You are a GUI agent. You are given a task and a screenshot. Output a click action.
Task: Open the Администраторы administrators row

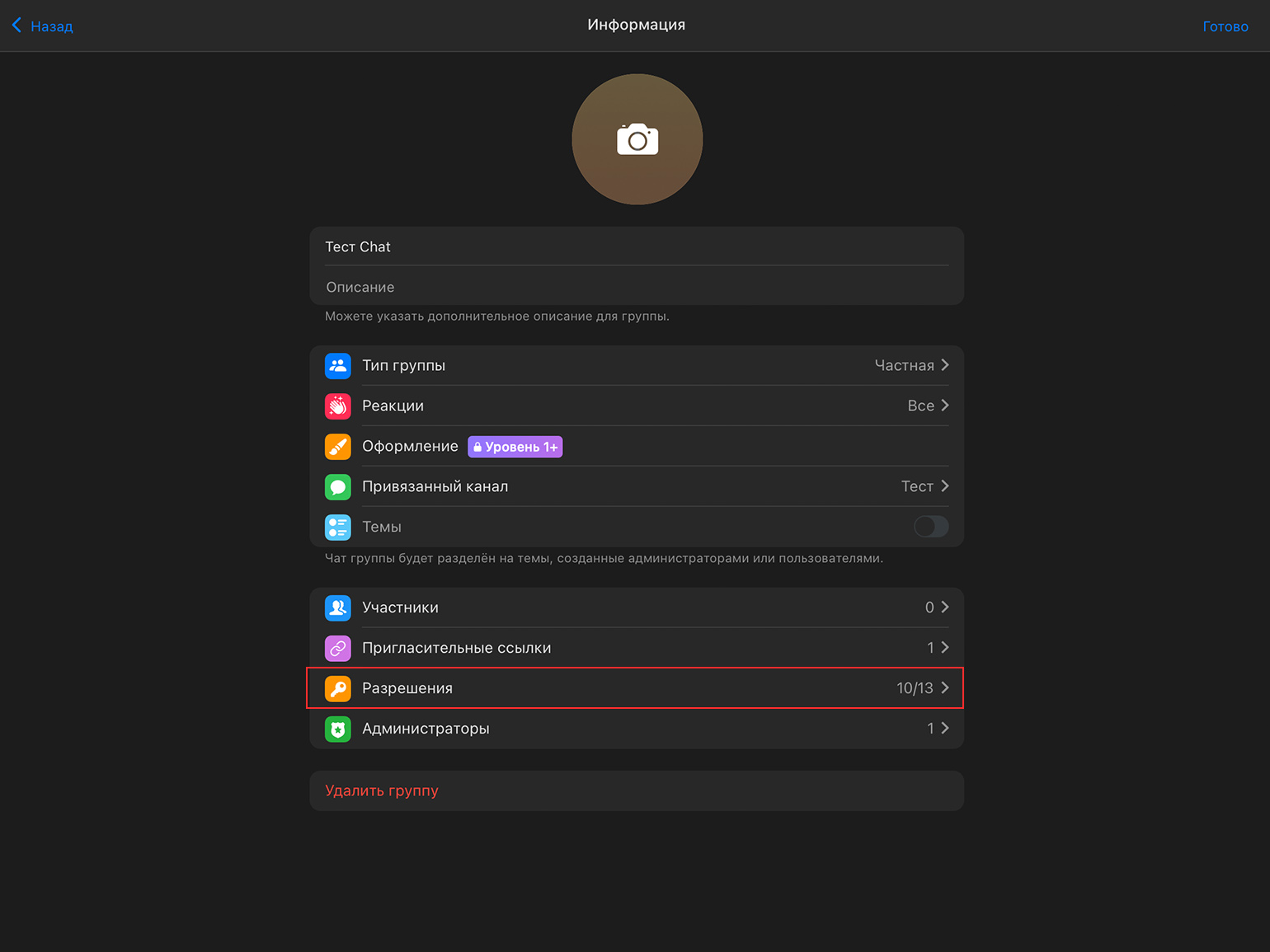637,729
